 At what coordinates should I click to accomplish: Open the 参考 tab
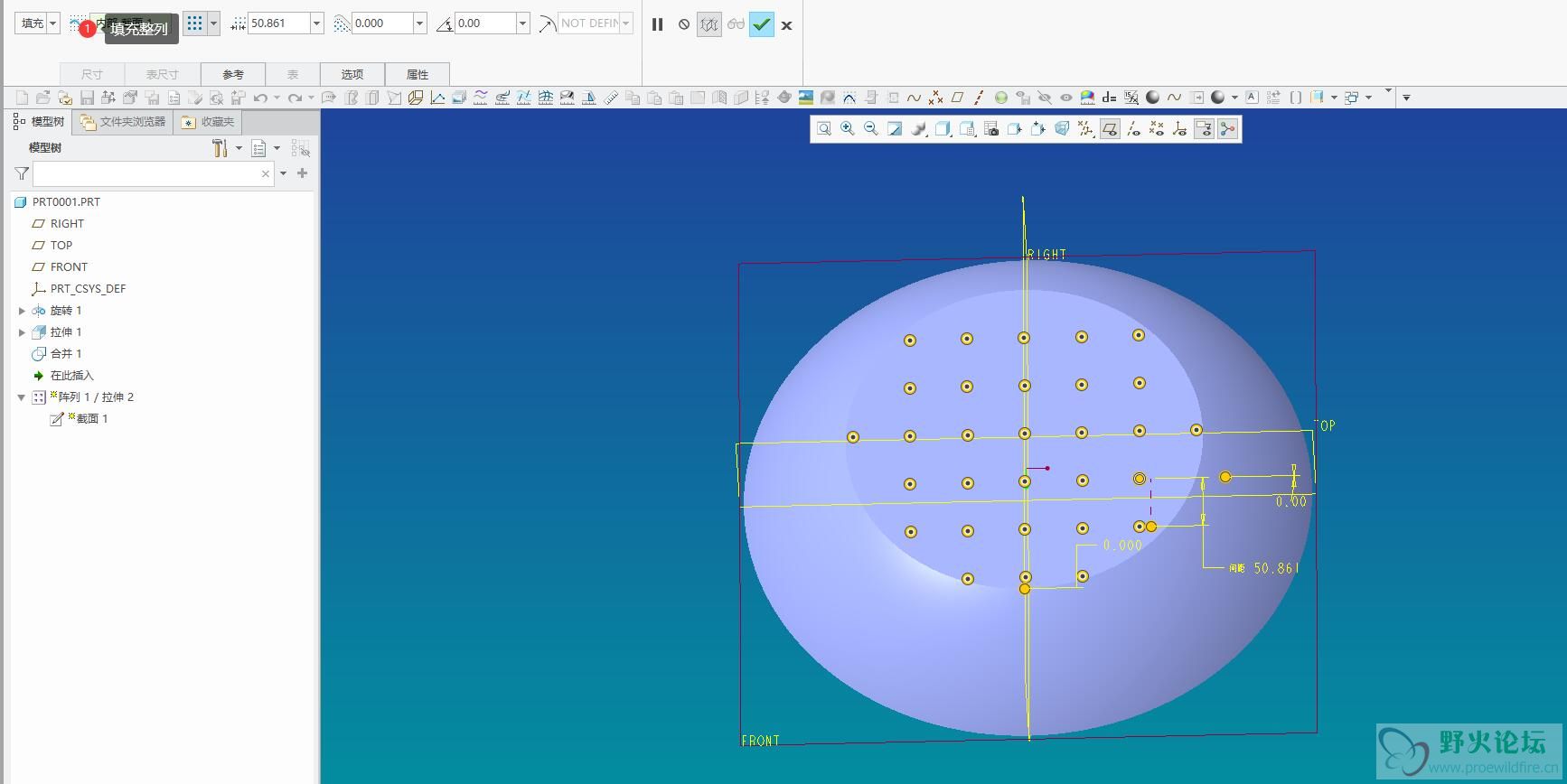pyautogui.click(x=233, y=74)
